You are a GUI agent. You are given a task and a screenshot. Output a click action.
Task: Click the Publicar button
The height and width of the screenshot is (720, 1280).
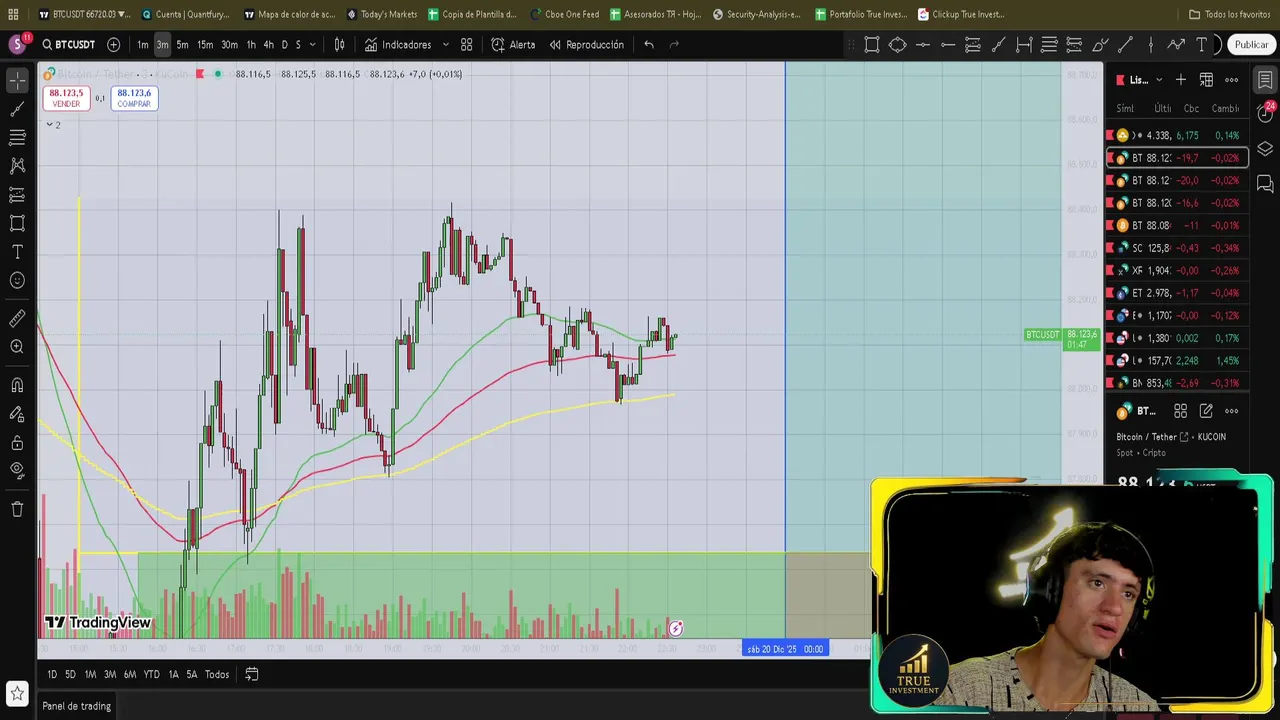pyautogui.click(x=1251, y=45)
